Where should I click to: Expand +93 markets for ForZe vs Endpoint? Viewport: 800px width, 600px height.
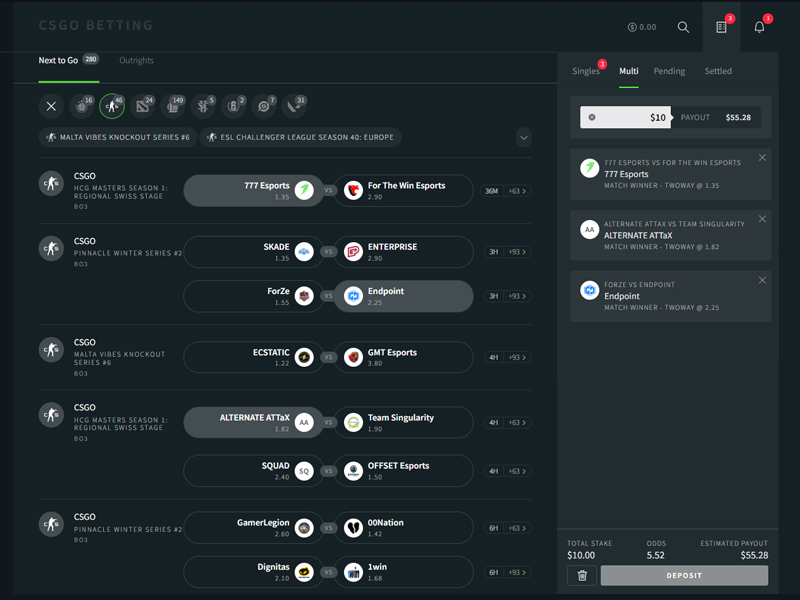tap(517, 296)
